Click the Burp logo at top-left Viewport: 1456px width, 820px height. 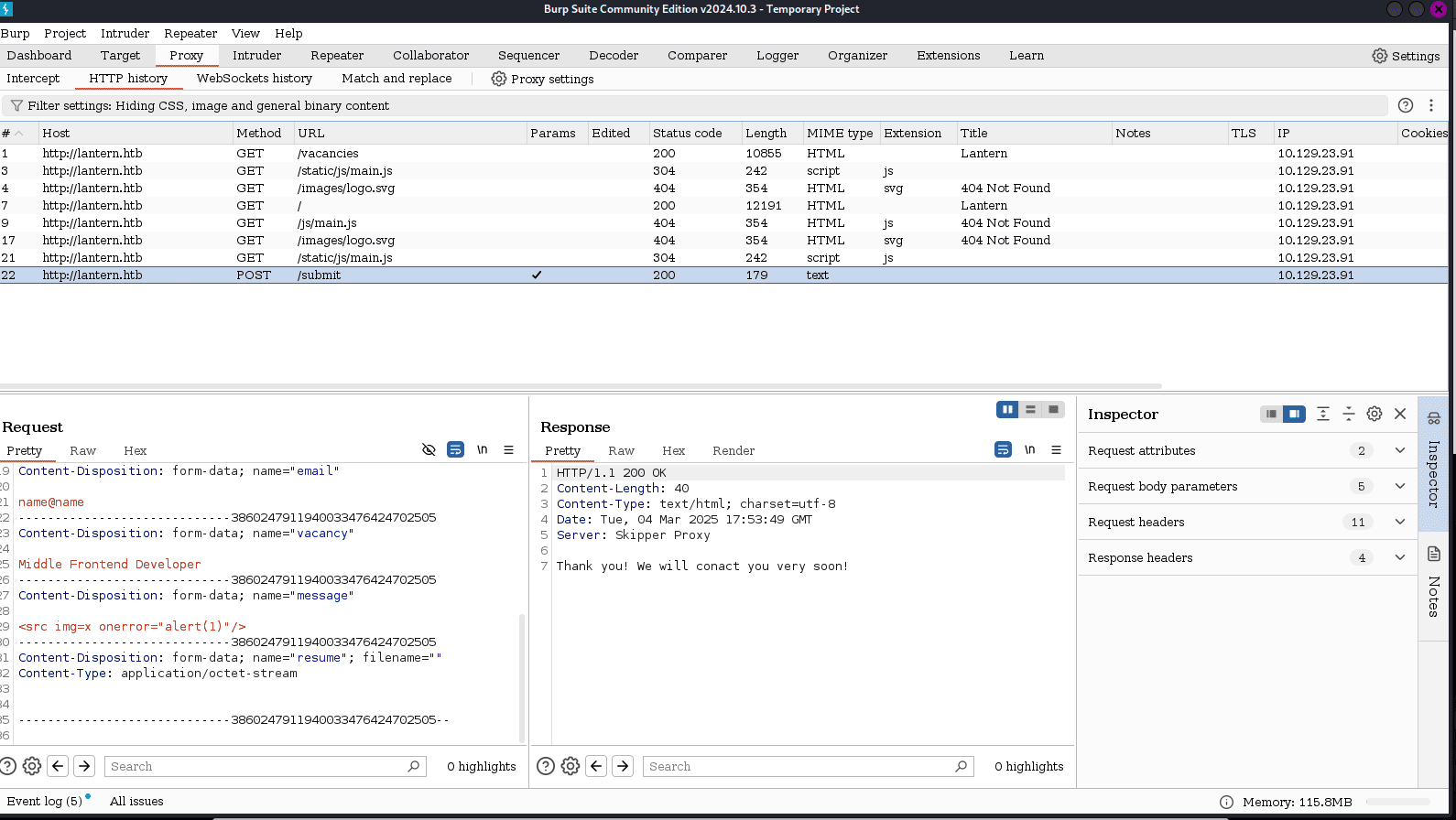(6, 9)
